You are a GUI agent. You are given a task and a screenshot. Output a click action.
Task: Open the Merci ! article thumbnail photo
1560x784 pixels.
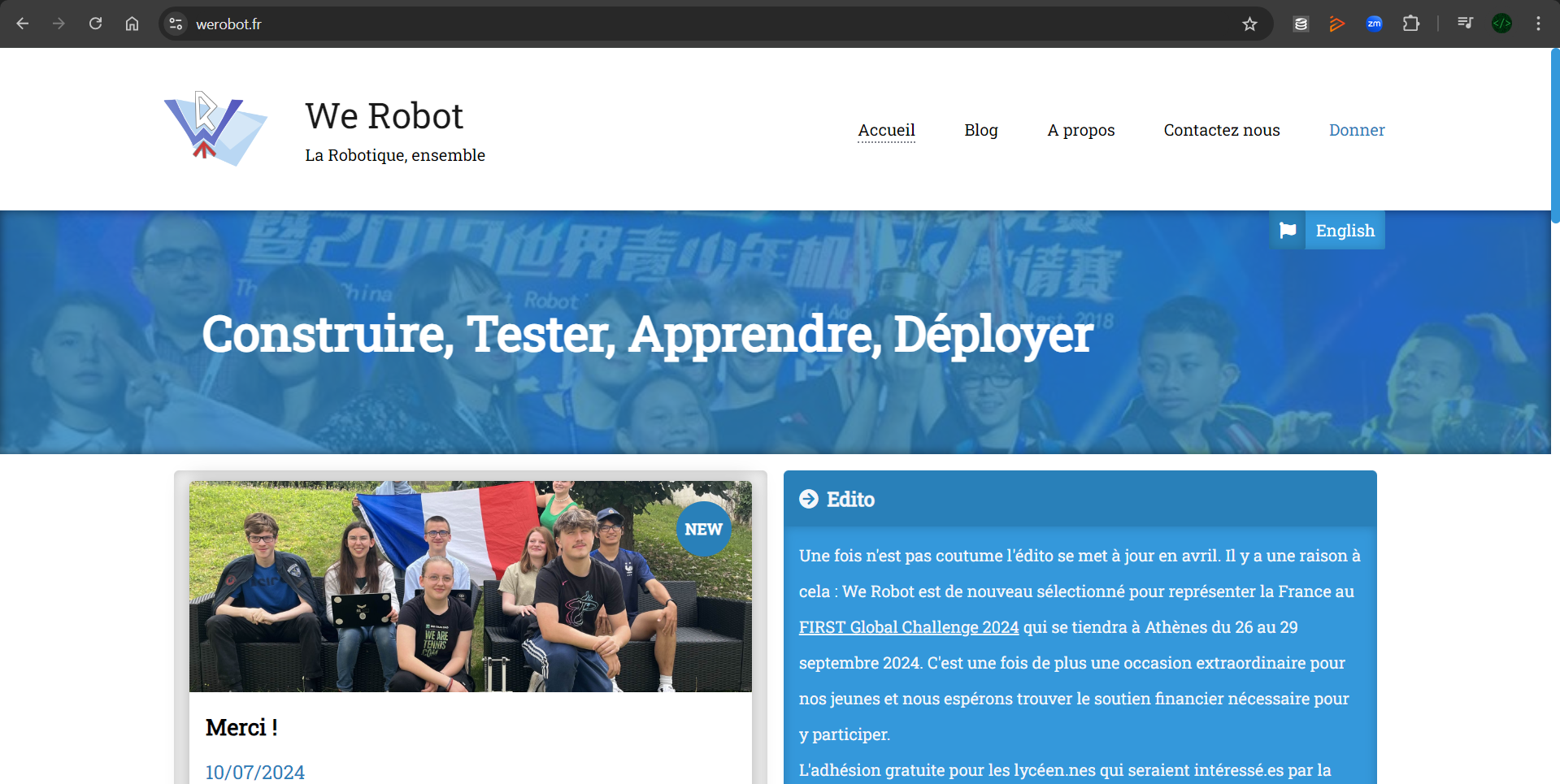470,587
